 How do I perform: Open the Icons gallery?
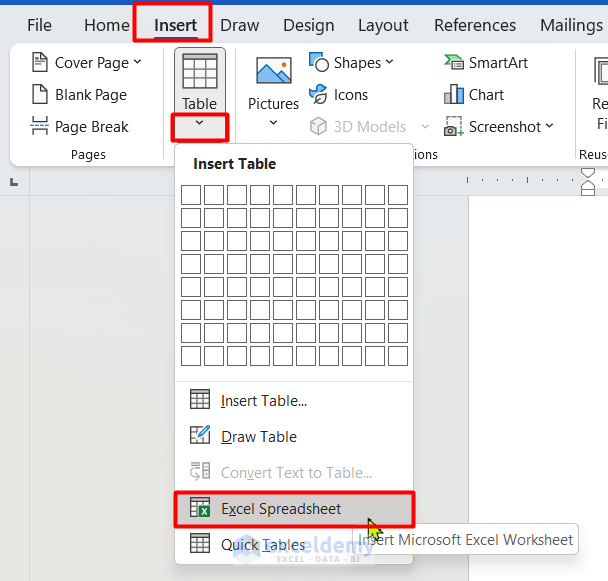[338, 95]
